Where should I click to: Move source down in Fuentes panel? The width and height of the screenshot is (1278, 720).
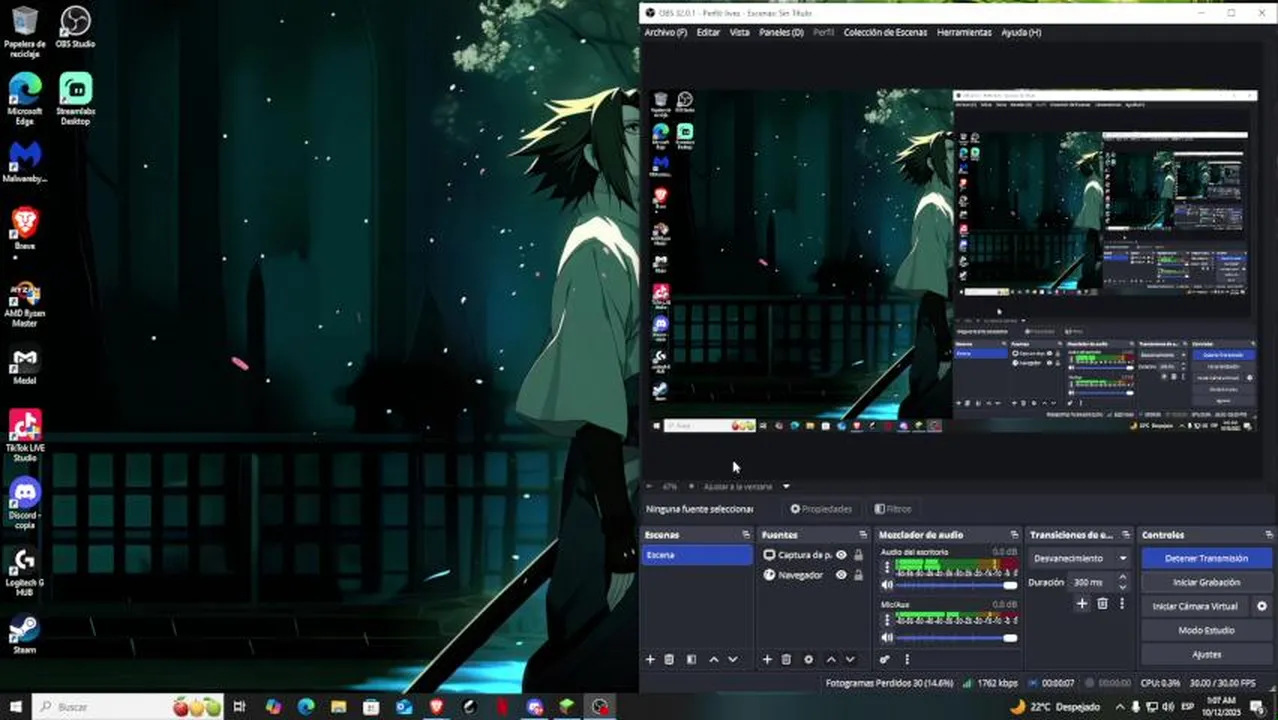[x=850, y=659]
